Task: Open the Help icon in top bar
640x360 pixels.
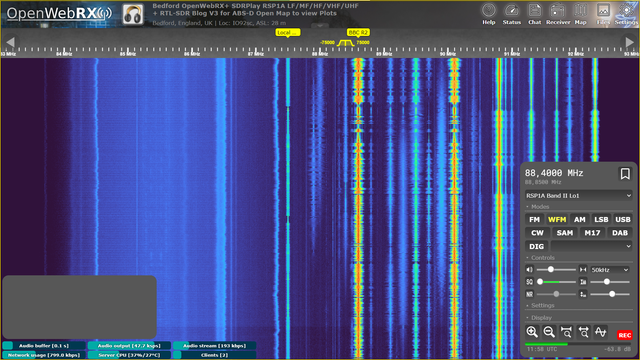Action: point(489,14)
